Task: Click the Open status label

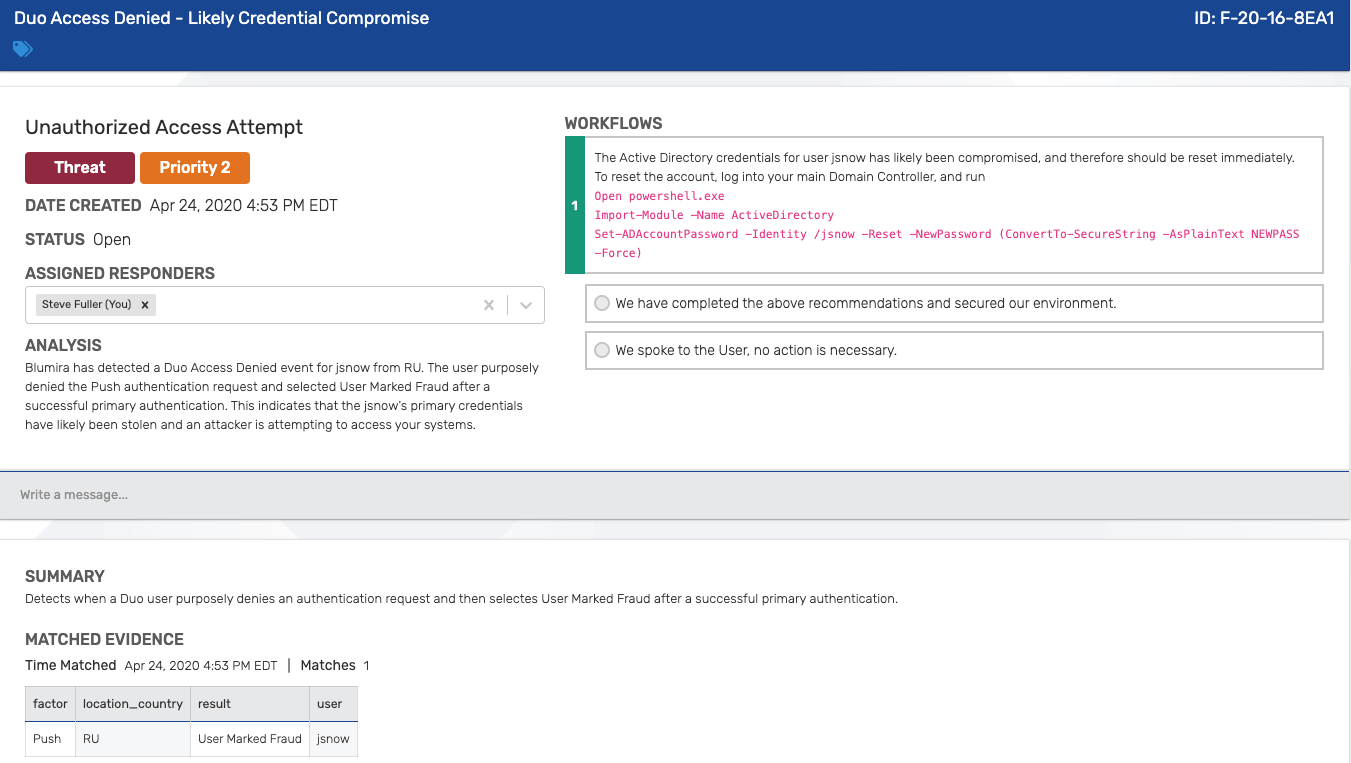Action: tap(112, 239)
